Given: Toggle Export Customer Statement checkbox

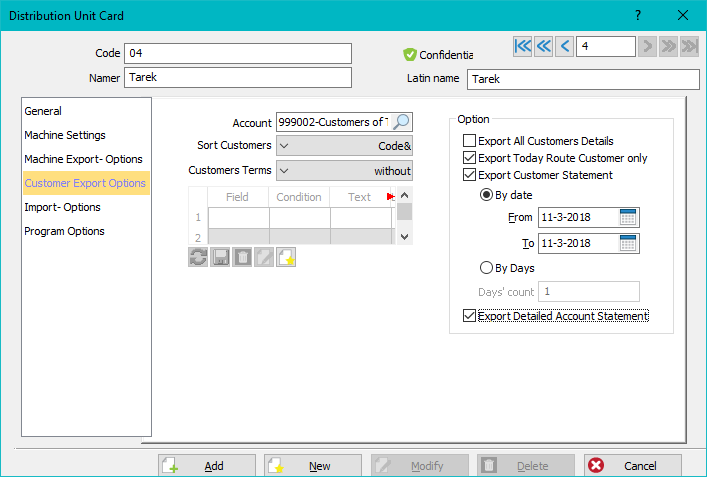Looking at the screenshot, I should click(x=469, y=175).
